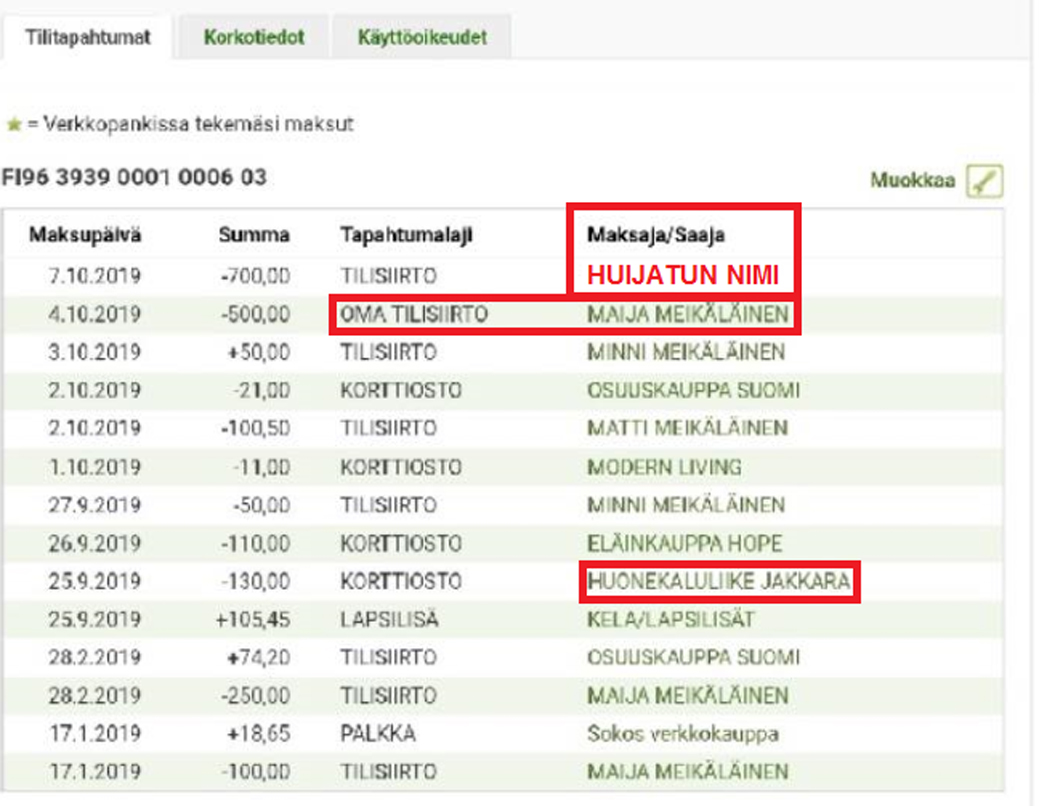Switch to the Korkotiedot tab
This screenshot has width=1039, height=806.
pyautogui.click(x=254, y=38)
